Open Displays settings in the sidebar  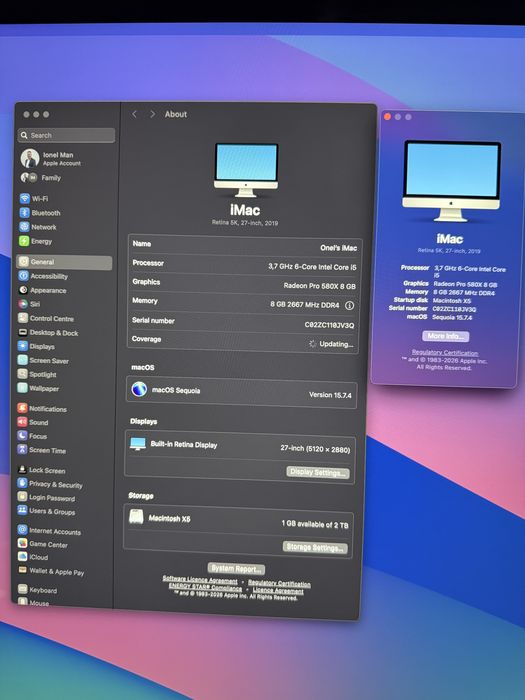[x=37, y=346]
